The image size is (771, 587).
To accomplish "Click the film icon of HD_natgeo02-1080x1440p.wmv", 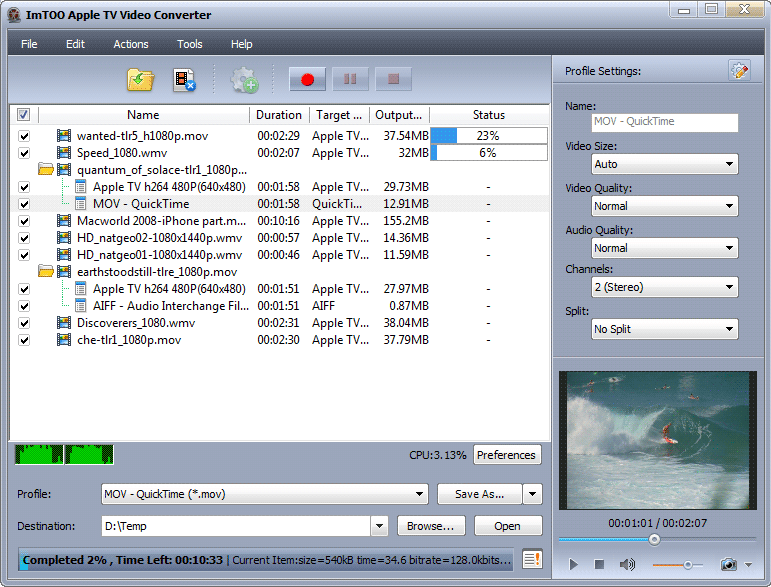I will click(63, 238).
